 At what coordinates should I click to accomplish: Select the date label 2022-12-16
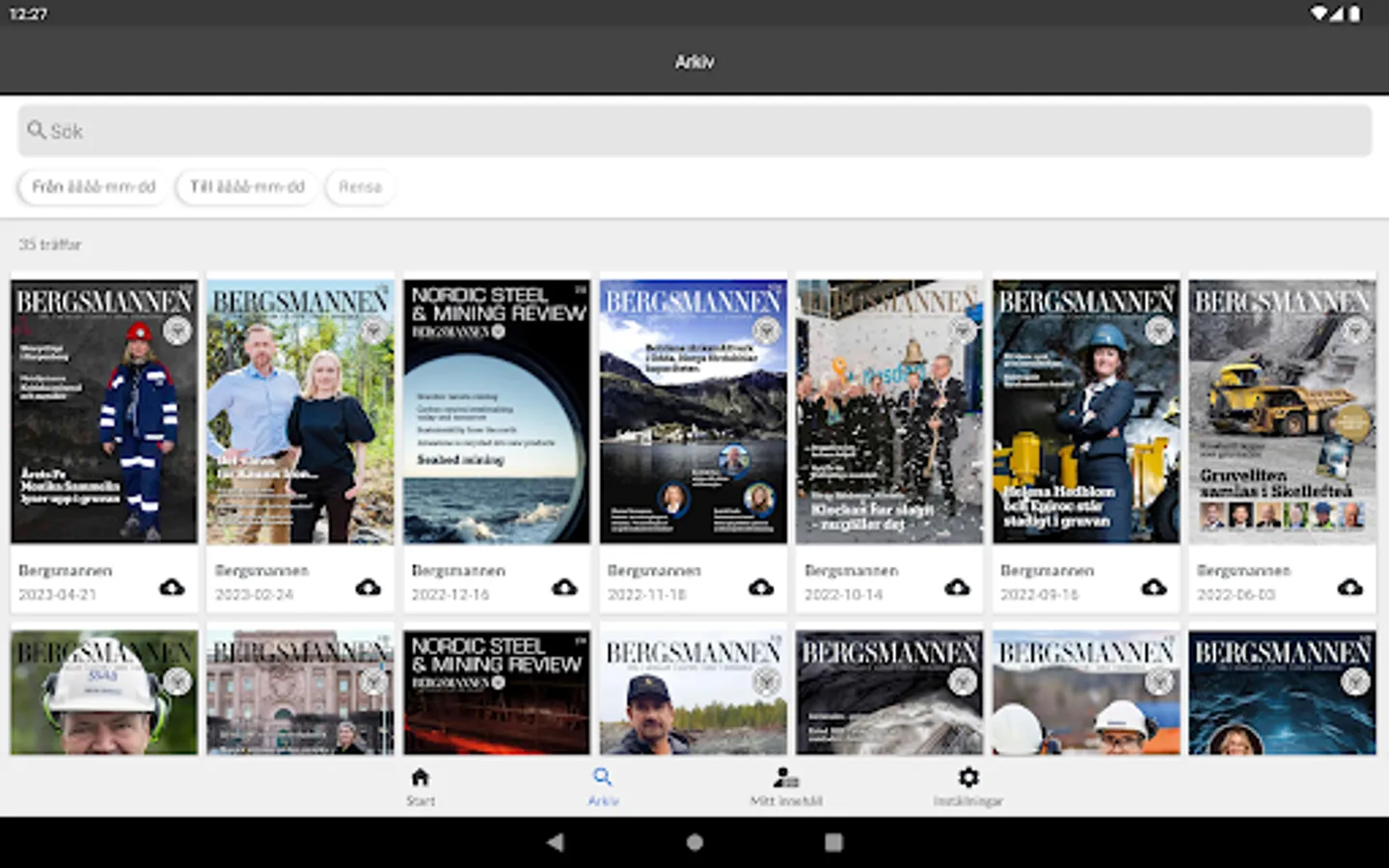pos(450,595)
